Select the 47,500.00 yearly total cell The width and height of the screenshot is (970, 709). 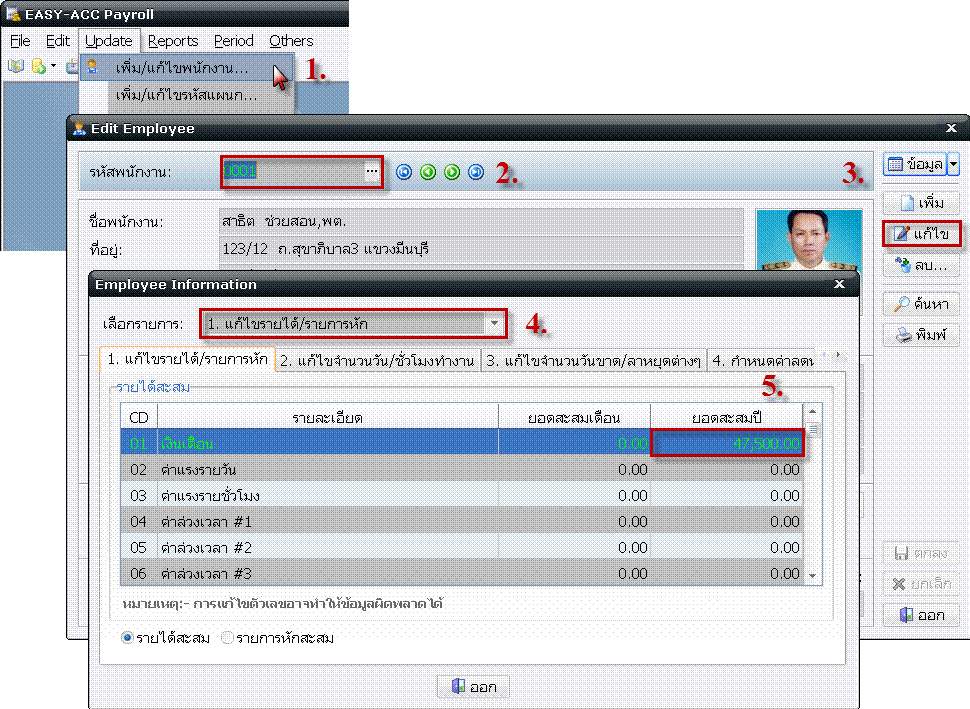728,442
